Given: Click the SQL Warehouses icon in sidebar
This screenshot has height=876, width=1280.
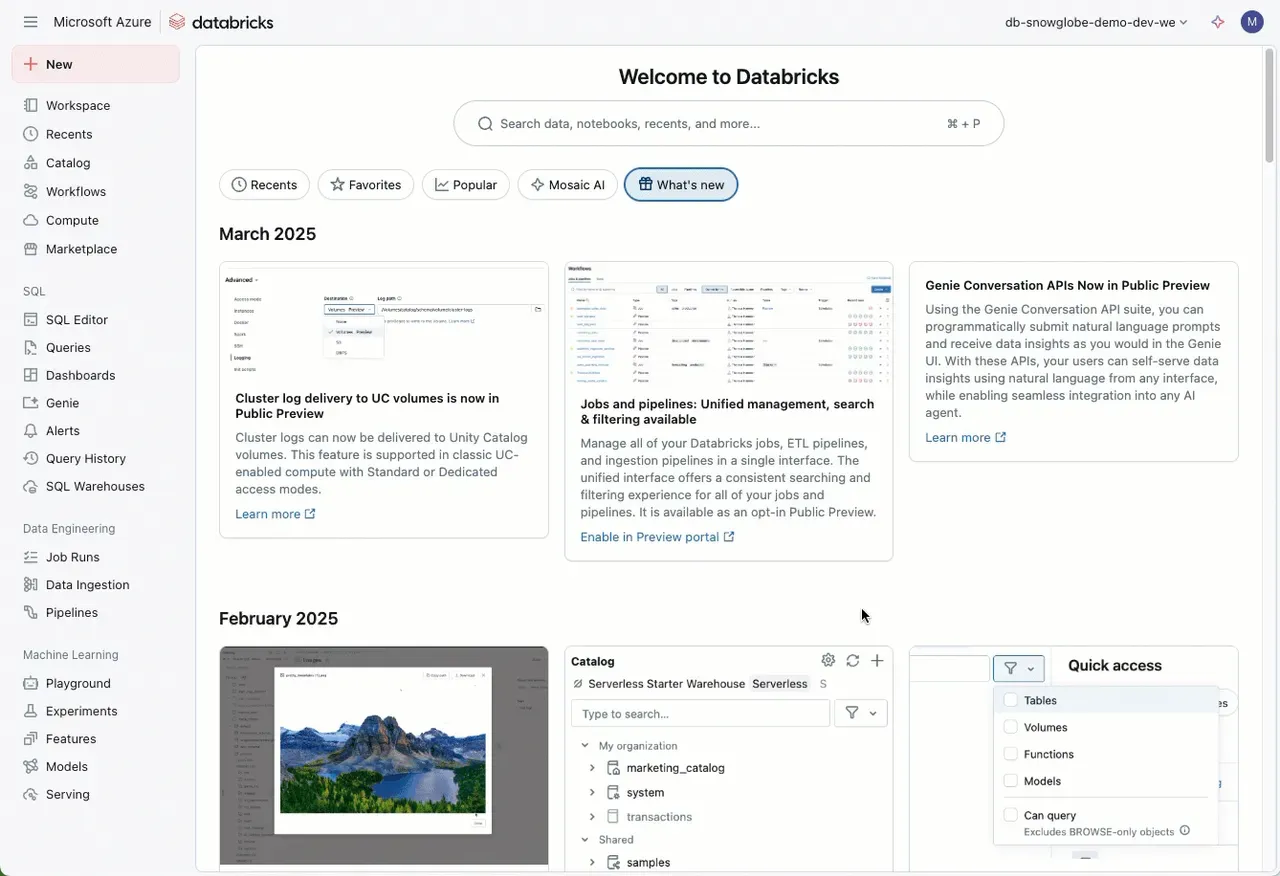Looking at the screenshot, I should point(31,486).
